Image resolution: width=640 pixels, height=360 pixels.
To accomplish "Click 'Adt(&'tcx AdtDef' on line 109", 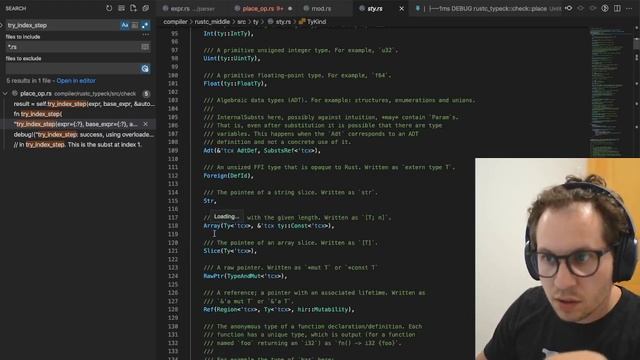I will tap(231, 151).
